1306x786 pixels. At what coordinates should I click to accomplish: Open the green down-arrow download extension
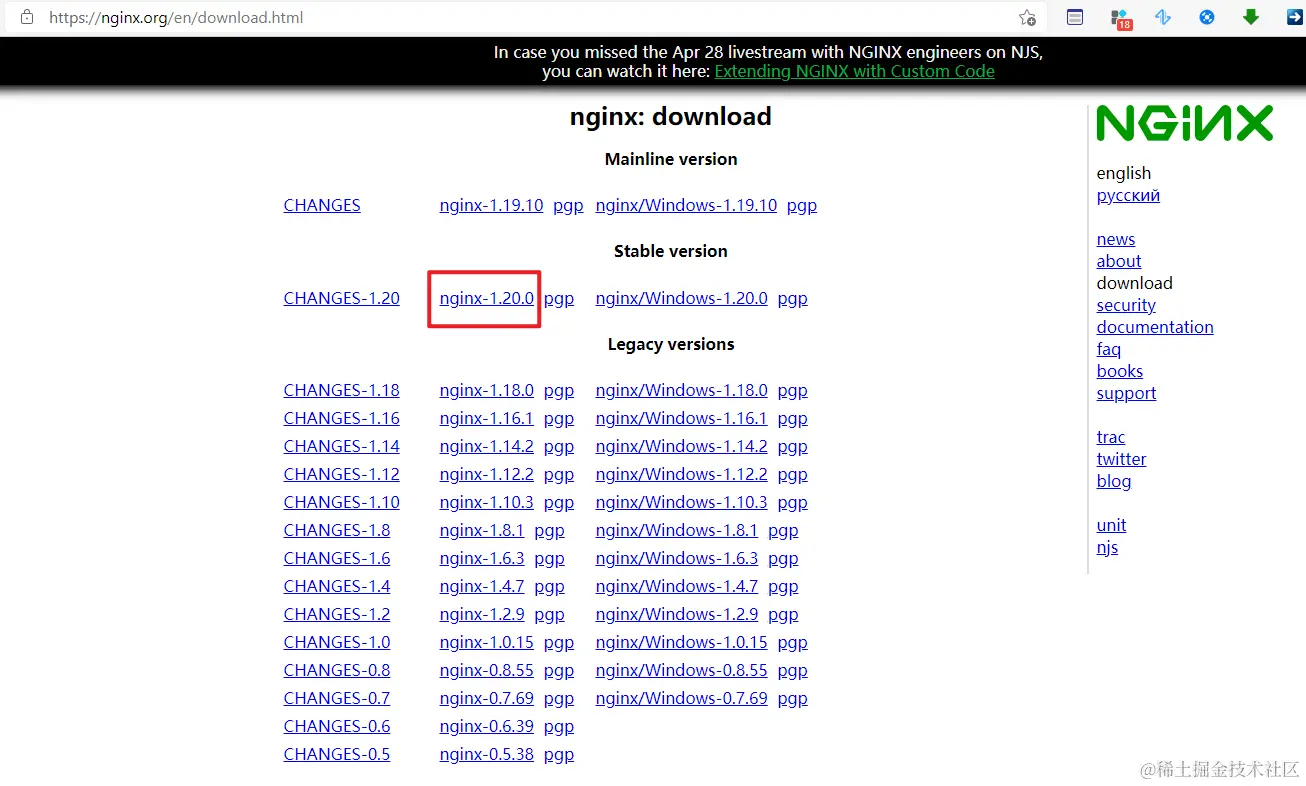[1250, 17]
